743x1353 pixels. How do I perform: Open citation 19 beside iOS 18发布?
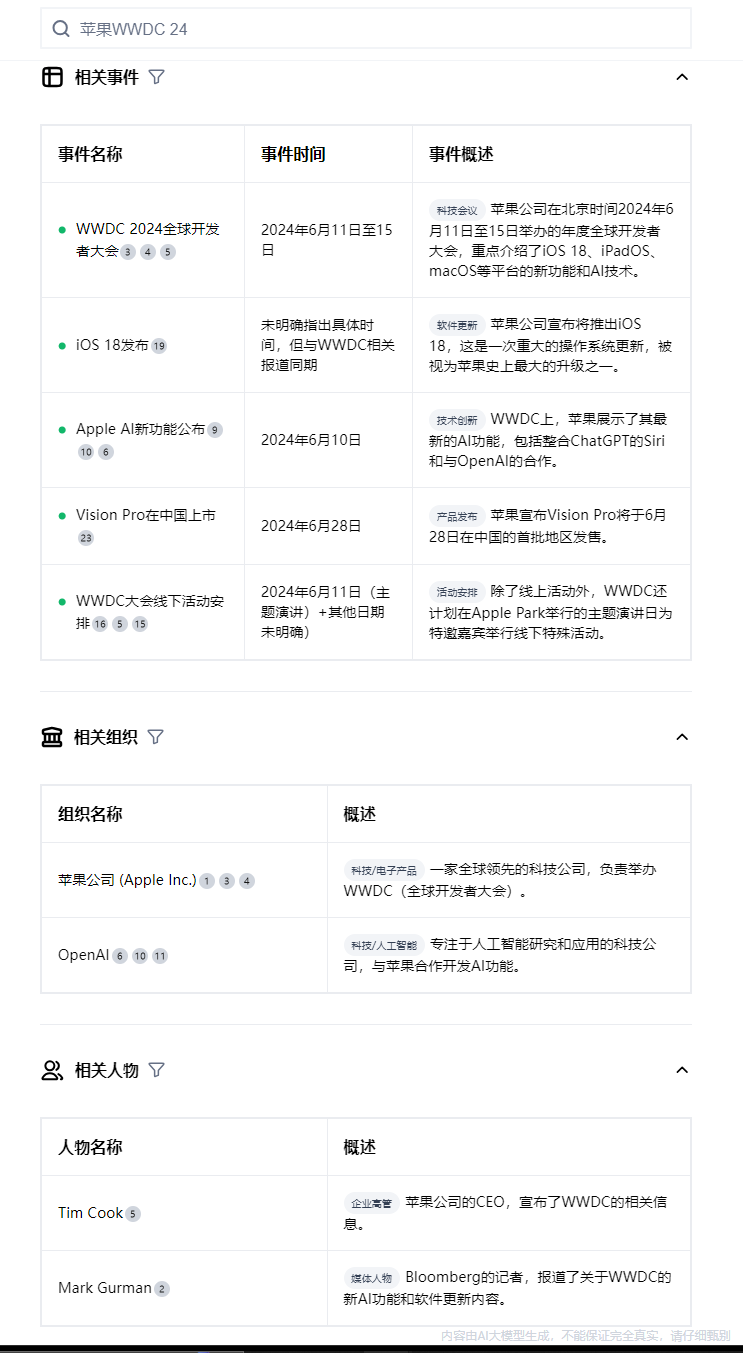159,346
